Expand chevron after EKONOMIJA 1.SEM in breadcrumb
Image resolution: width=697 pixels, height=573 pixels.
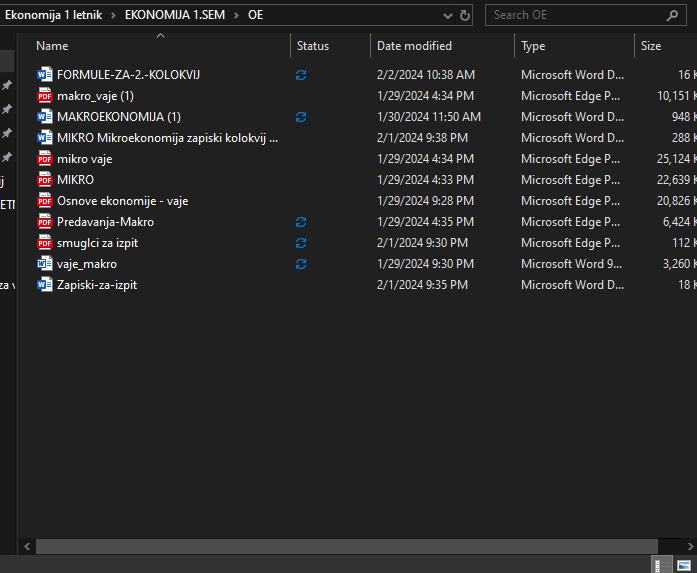pyautogui.click(x=238, y=15)
